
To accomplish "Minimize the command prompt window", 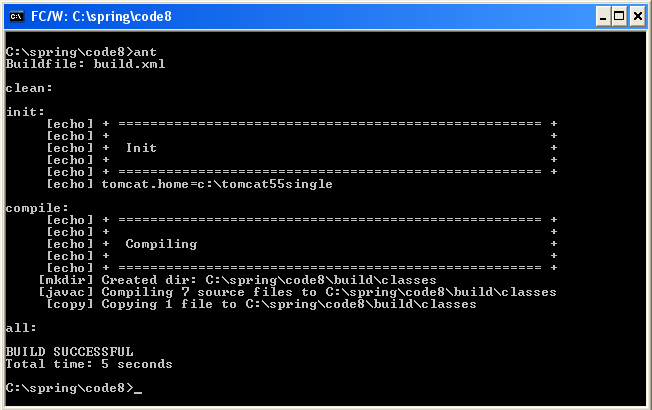I will tap(603, 17).
